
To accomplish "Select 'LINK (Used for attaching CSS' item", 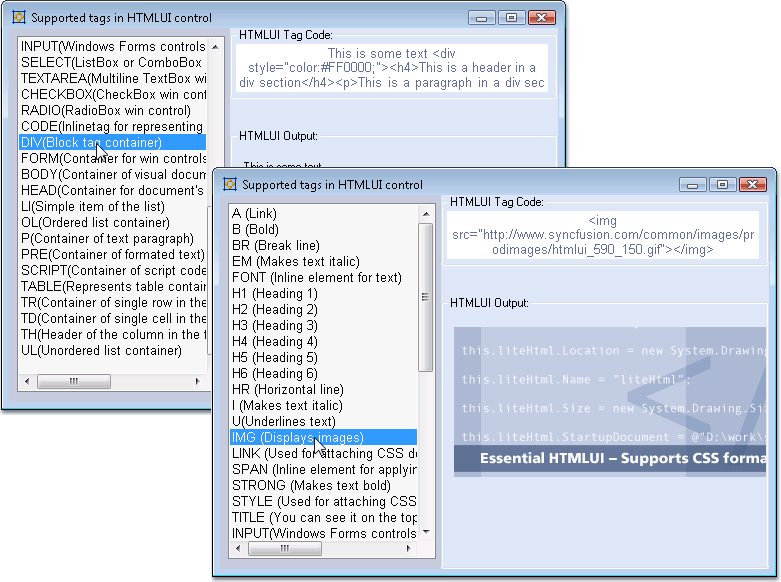I will coord(324,453).
